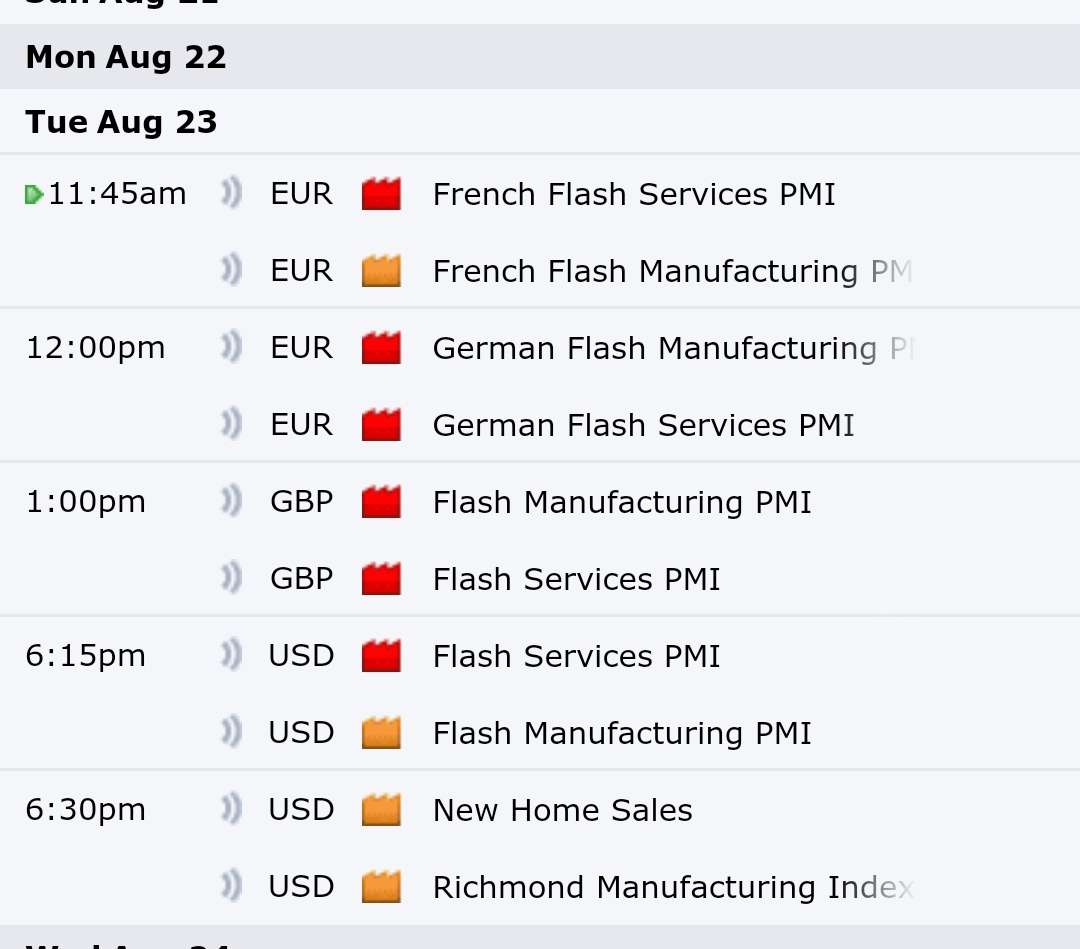Click the red impact icon for GBP Flash Services PMI
The image size is (1080, 949).
[x=381, y=579]
